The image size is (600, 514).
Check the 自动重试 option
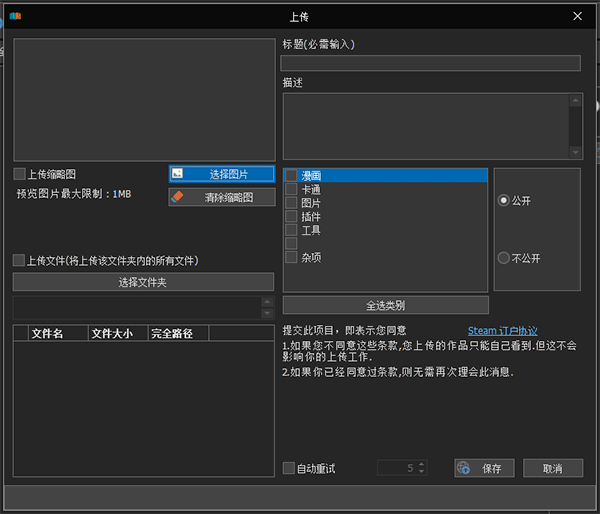289,468
